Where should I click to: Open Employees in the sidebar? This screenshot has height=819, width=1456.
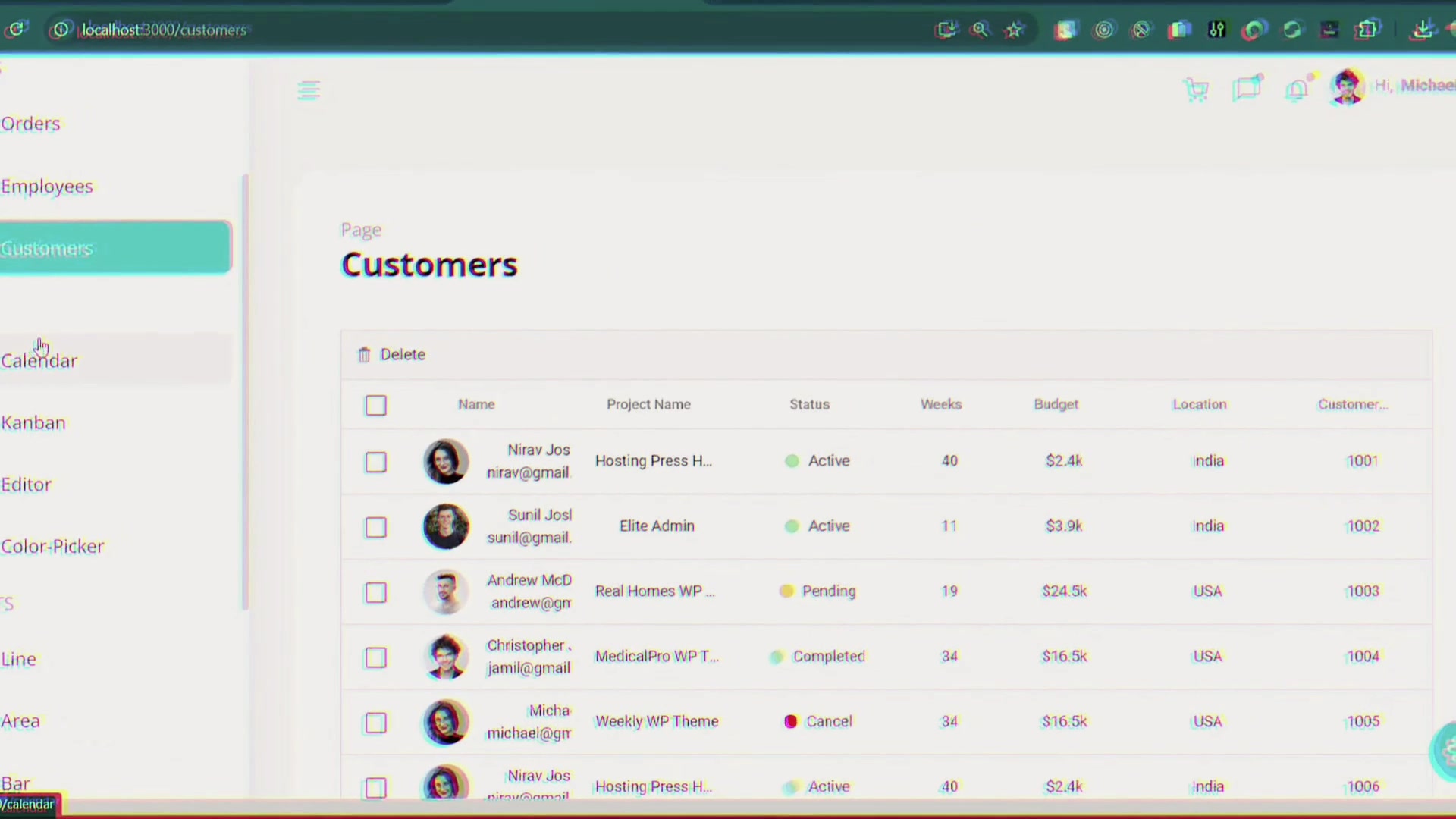(x=46, y=187)
